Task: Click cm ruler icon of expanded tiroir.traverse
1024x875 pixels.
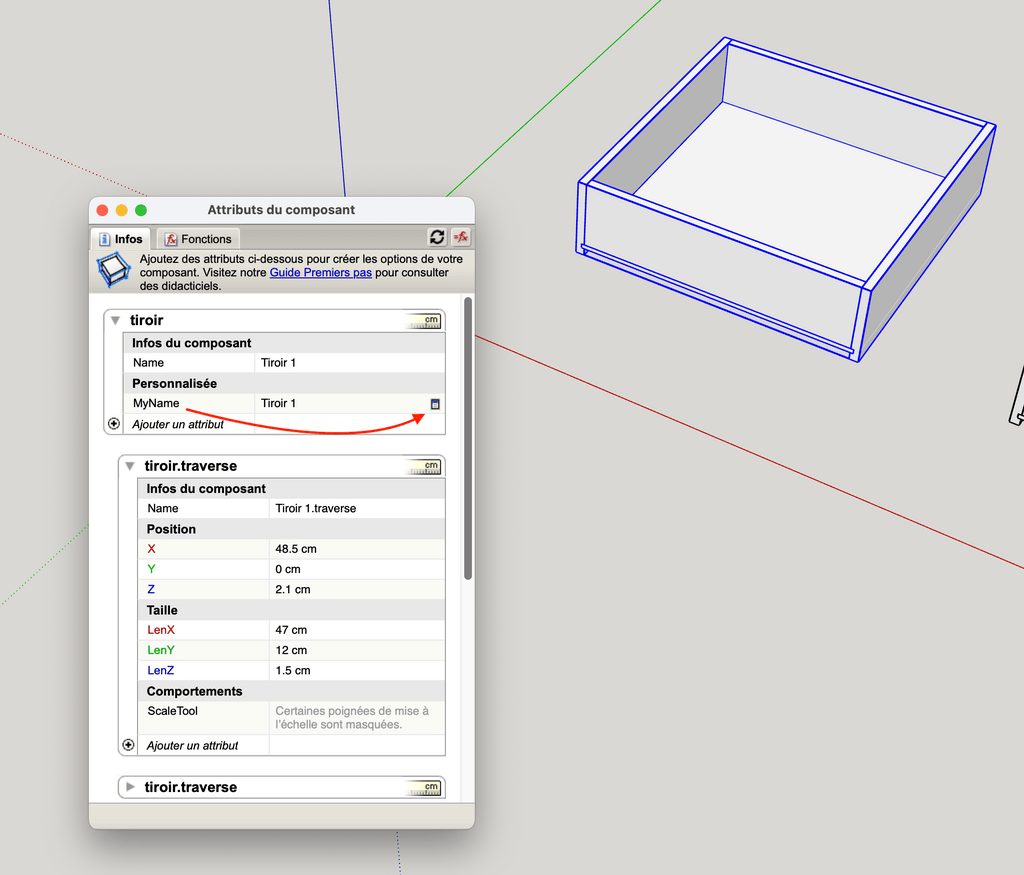Action: [x=424, y=466]
